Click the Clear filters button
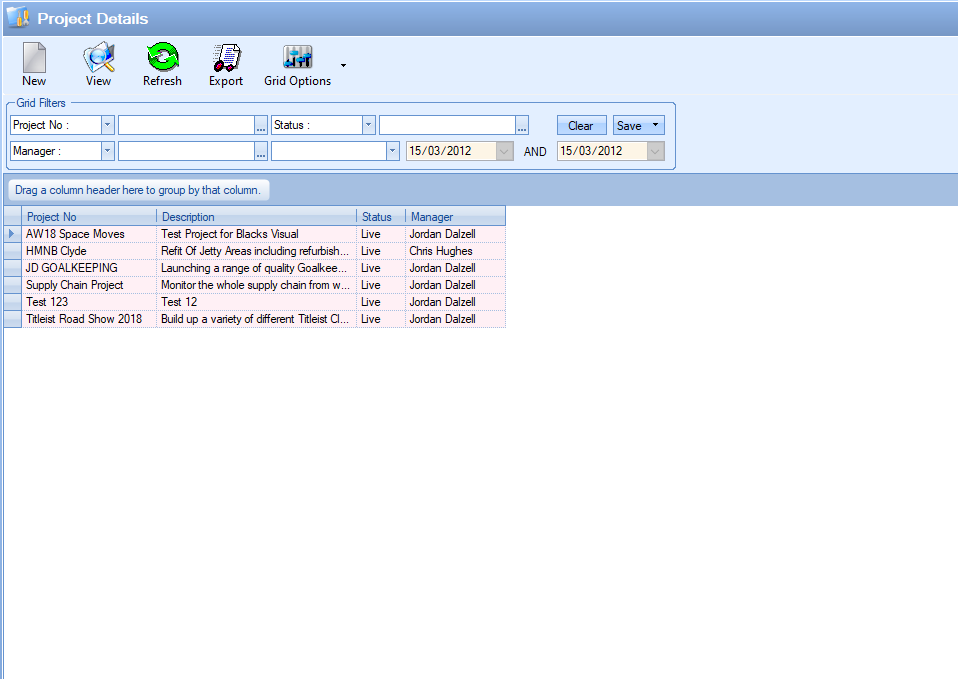Image resolution: width=958 pixels, height=679 pixels. 581,125
